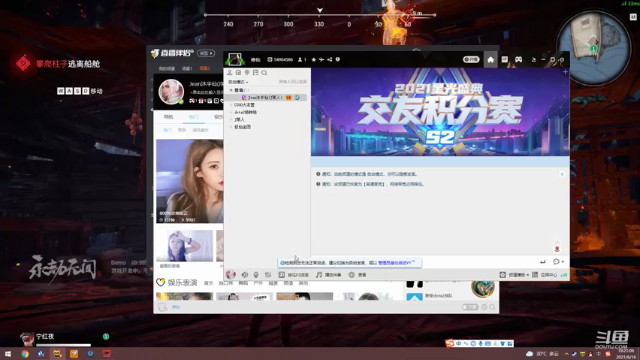640x360 pixels.
Task: Favorite the channel with star icon
Action: point(313,60)
